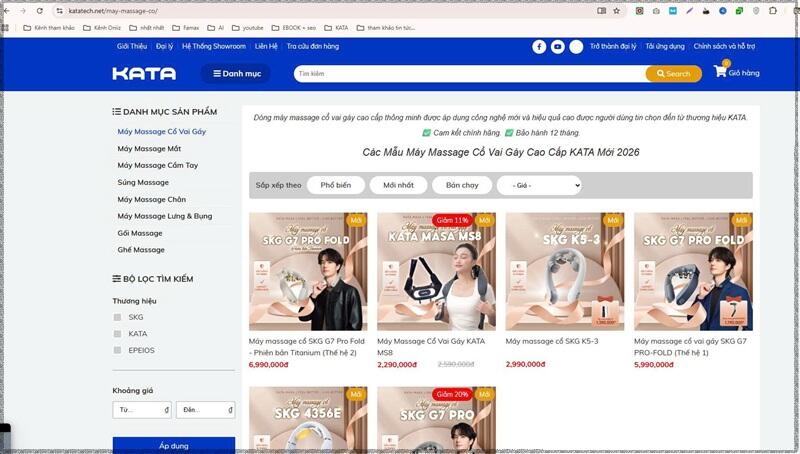Tick the KATA brand checkbox
Viewport: 800px width, 454px height.
[117, 334]
